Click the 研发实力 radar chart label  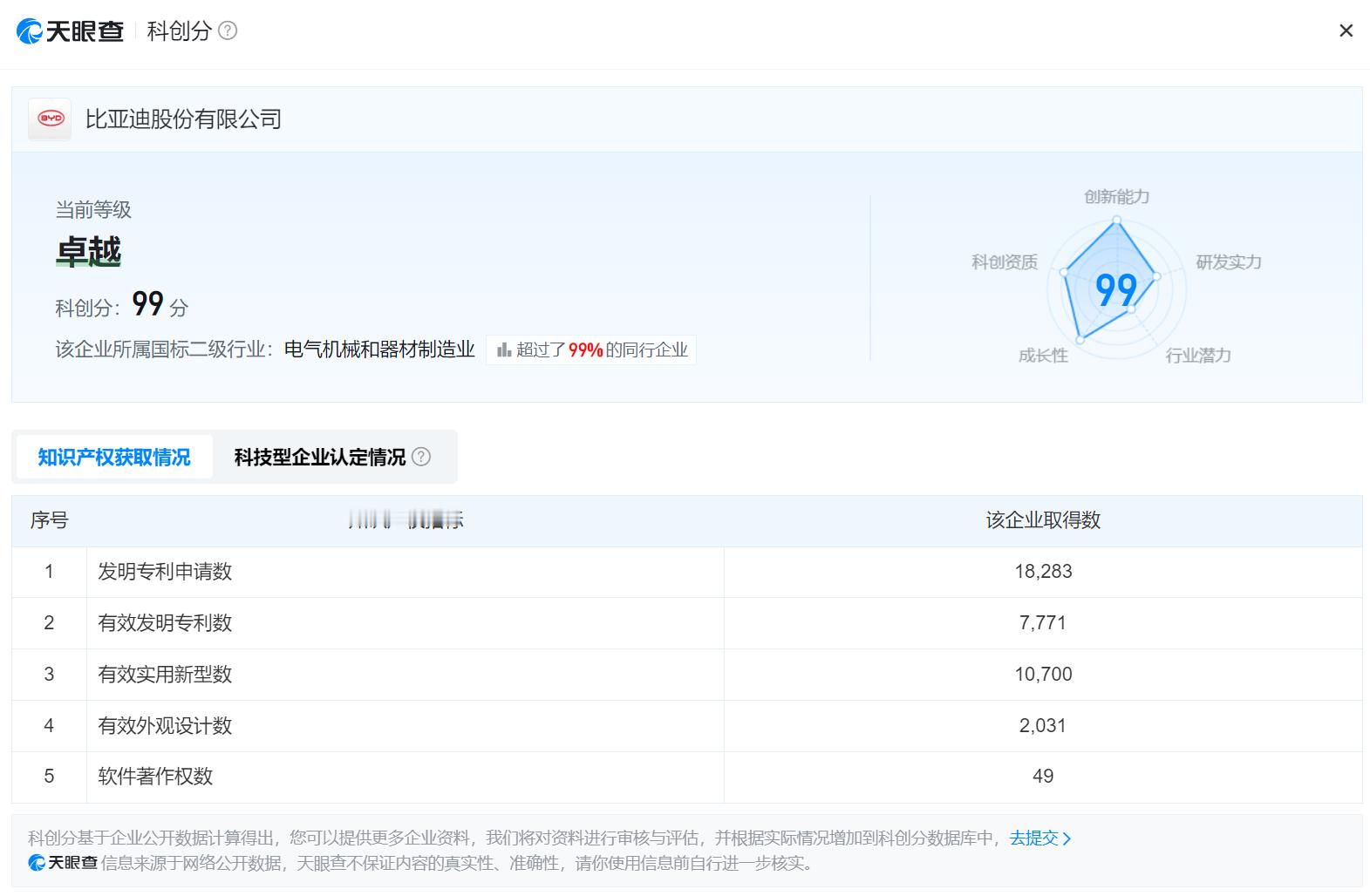(1229, 262)
